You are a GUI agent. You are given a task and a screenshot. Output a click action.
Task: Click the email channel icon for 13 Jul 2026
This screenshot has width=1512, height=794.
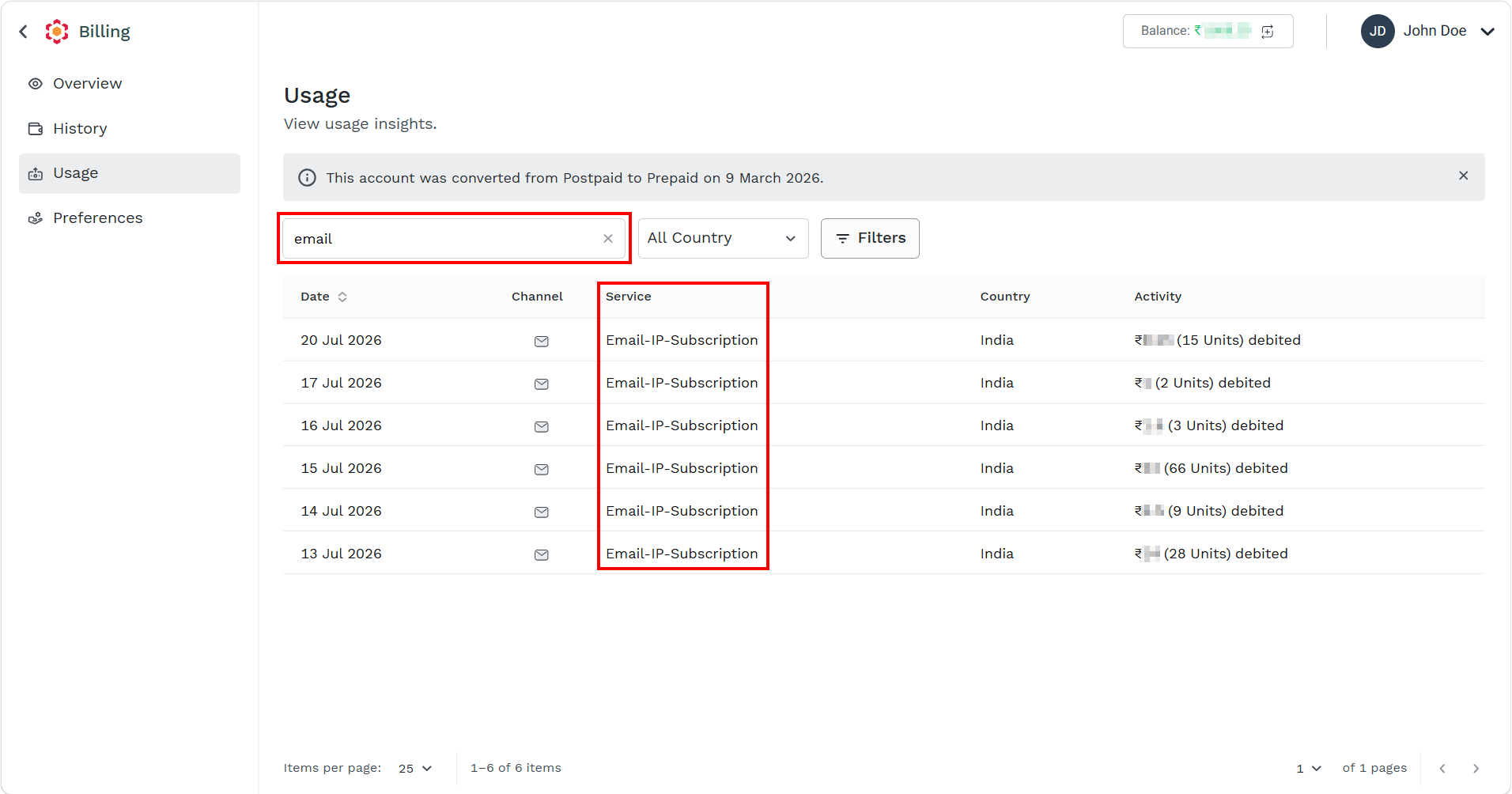click(542, 555)
